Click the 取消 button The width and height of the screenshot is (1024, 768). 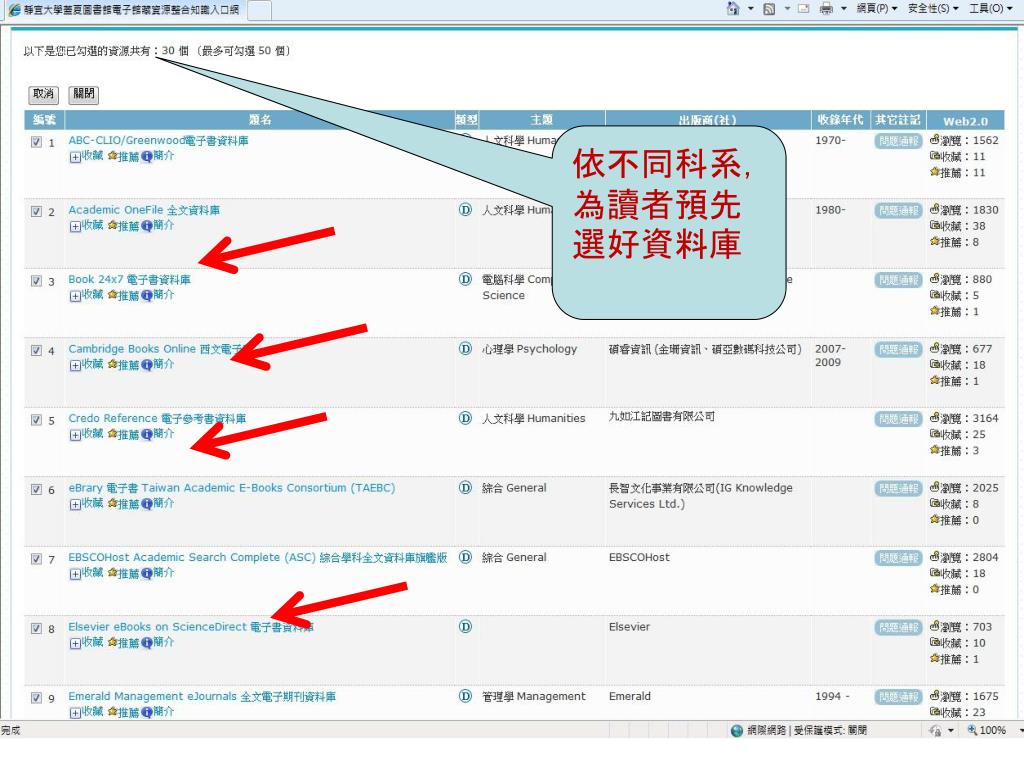click(x=43, y=94)
